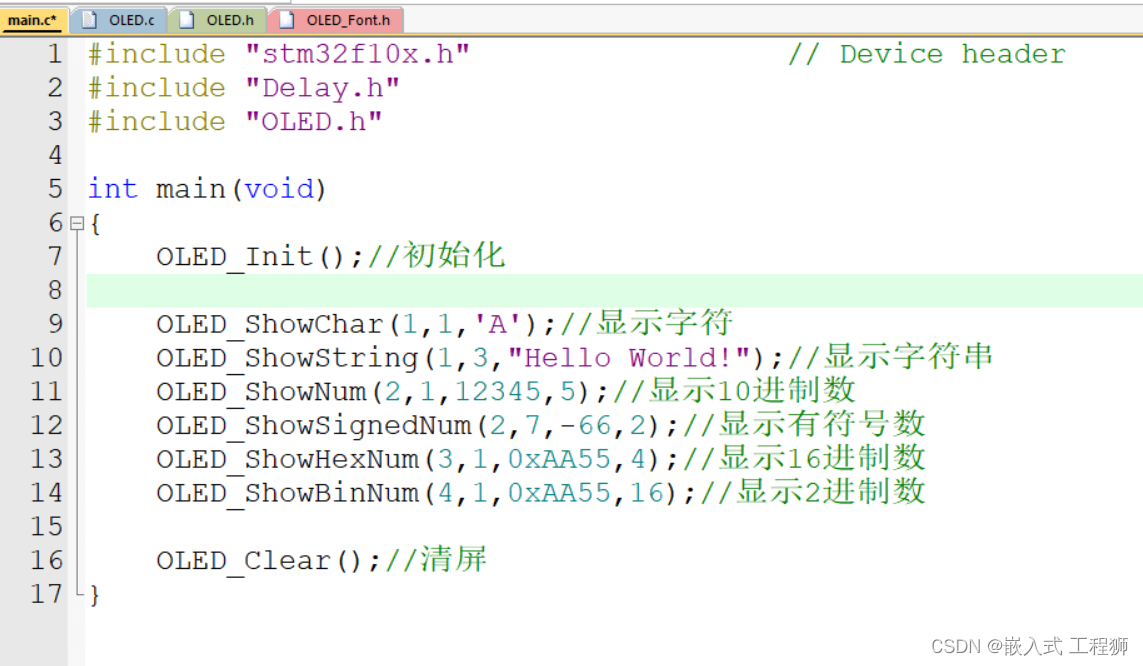Click the 'A' character literal on line 9

[499, 324]
